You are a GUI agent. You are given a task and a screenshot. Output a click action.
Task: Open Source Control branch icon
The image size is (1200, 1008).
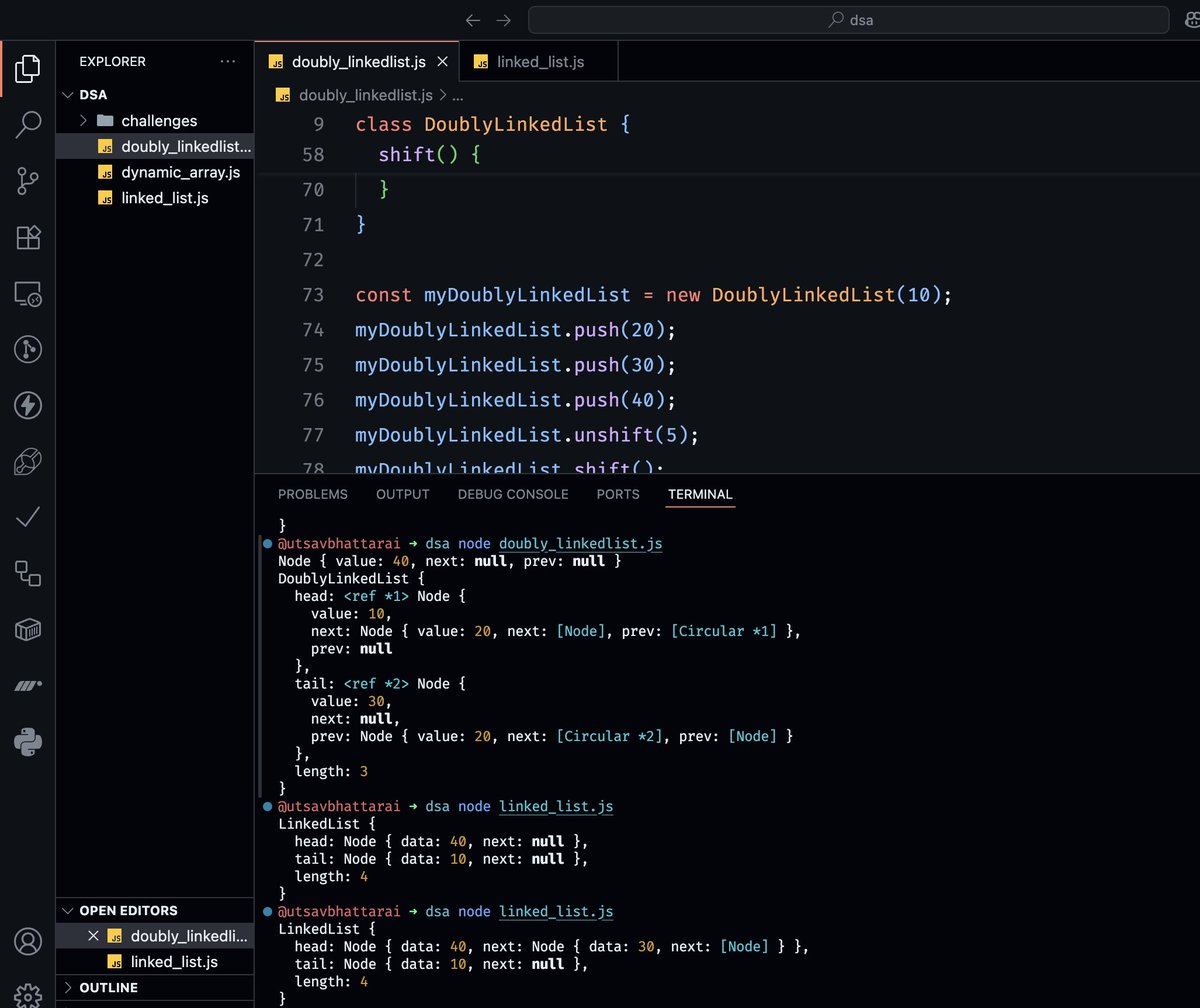28,181
